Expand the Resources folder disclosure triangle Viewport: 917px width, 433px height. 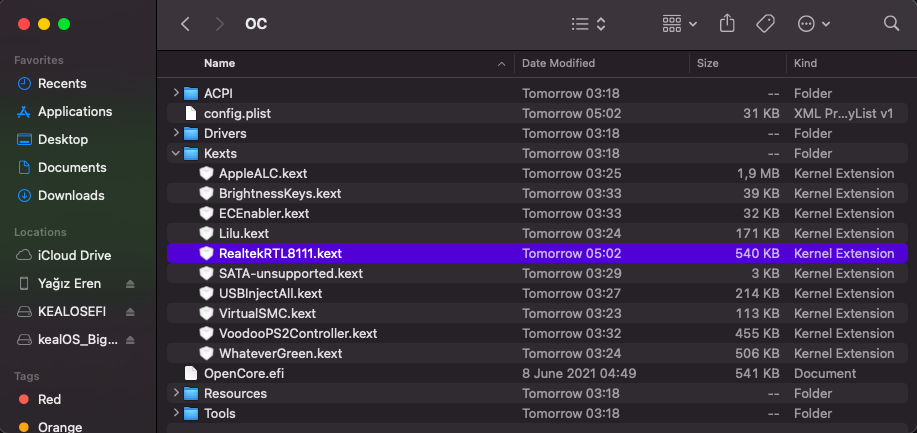(x=176, y=393)
